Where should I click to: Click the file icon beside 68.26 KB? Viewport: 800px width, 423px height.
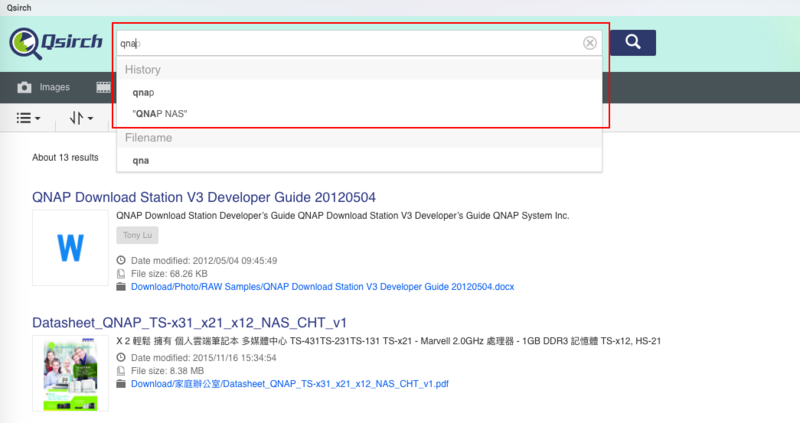pos(121,273)
